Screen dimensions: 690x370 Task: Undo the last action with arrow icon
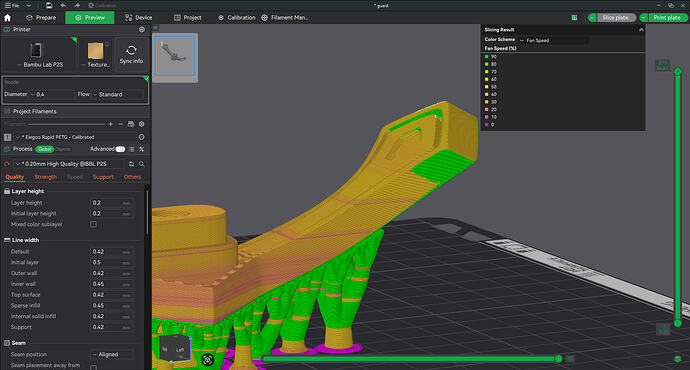pyautogui.click(x=63, y=5)
